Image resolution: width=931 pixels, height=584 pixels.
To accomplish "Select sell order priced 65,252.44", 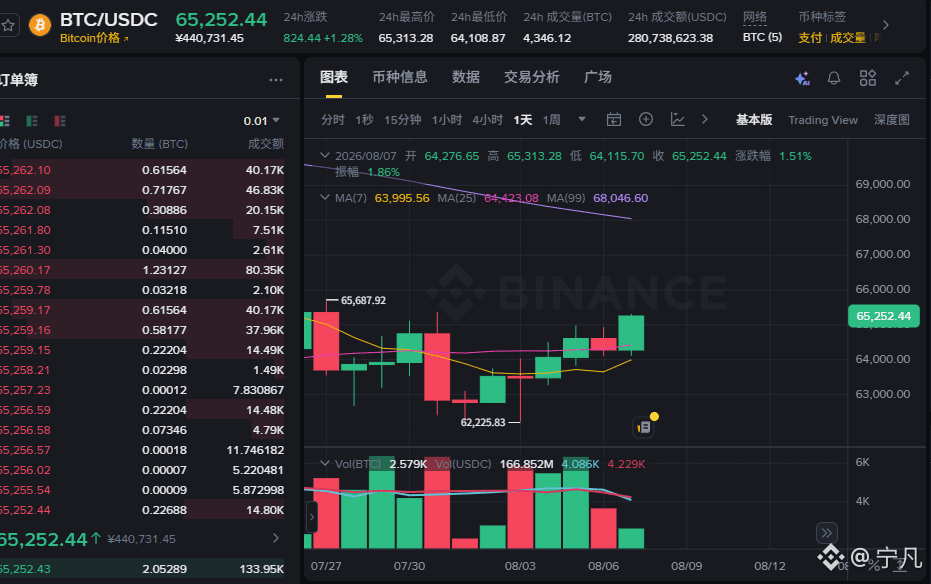I will pyautogui.click(x=142, y=510).
